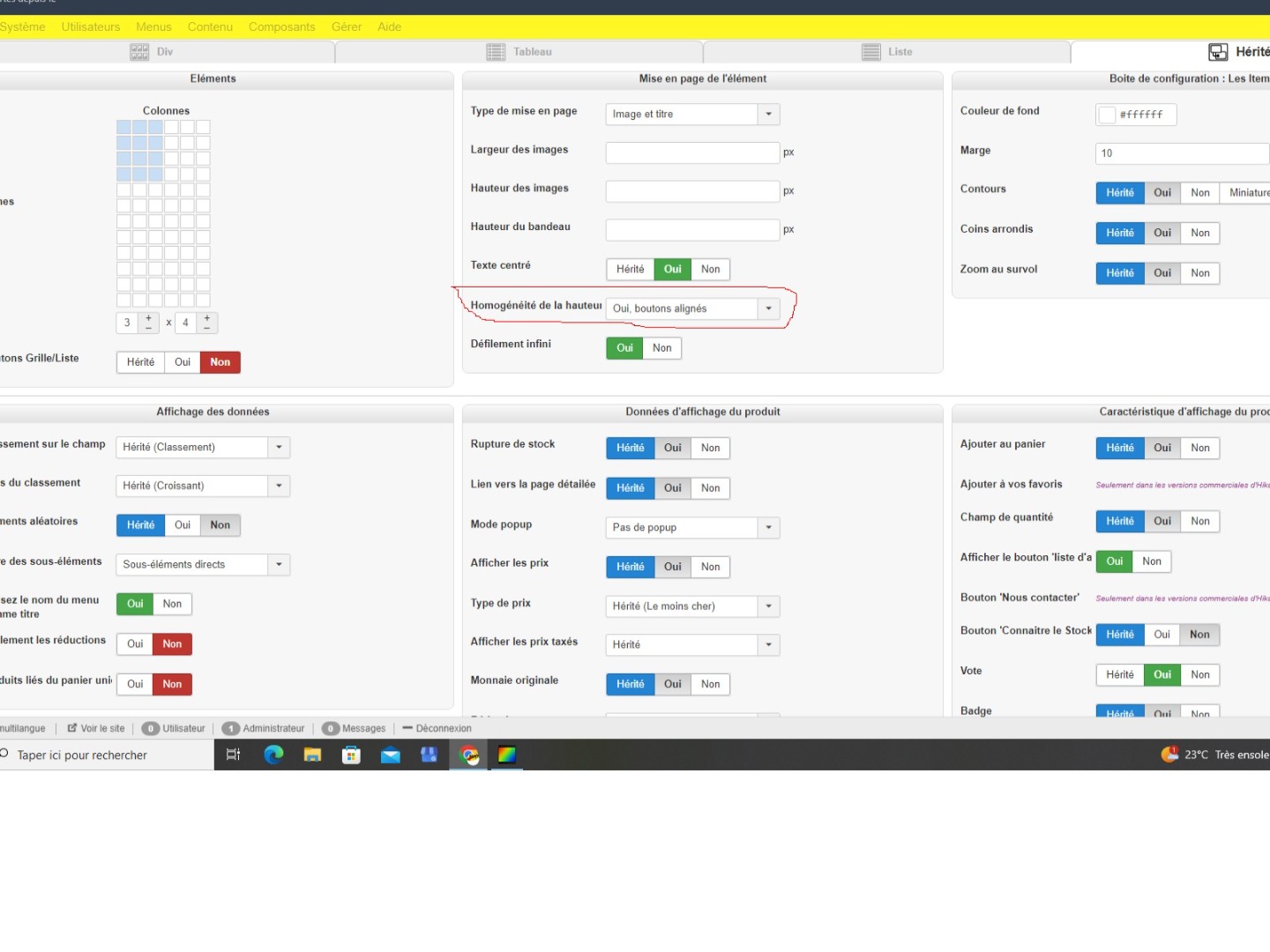Click Déconnexion to log out
This screenshot has width=1270, height=952.
pos(444,728)
